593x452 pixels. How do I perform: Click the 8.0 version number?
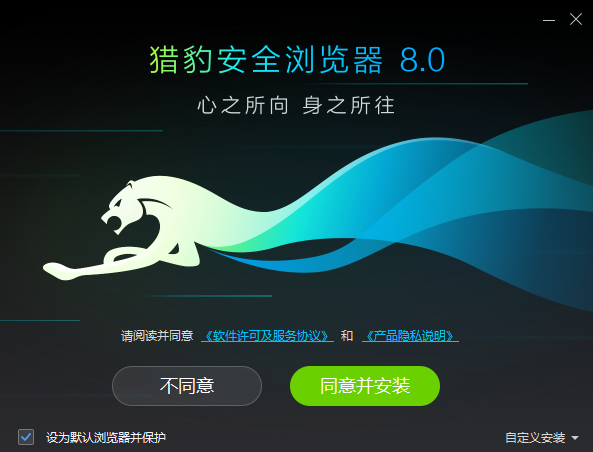422,60
